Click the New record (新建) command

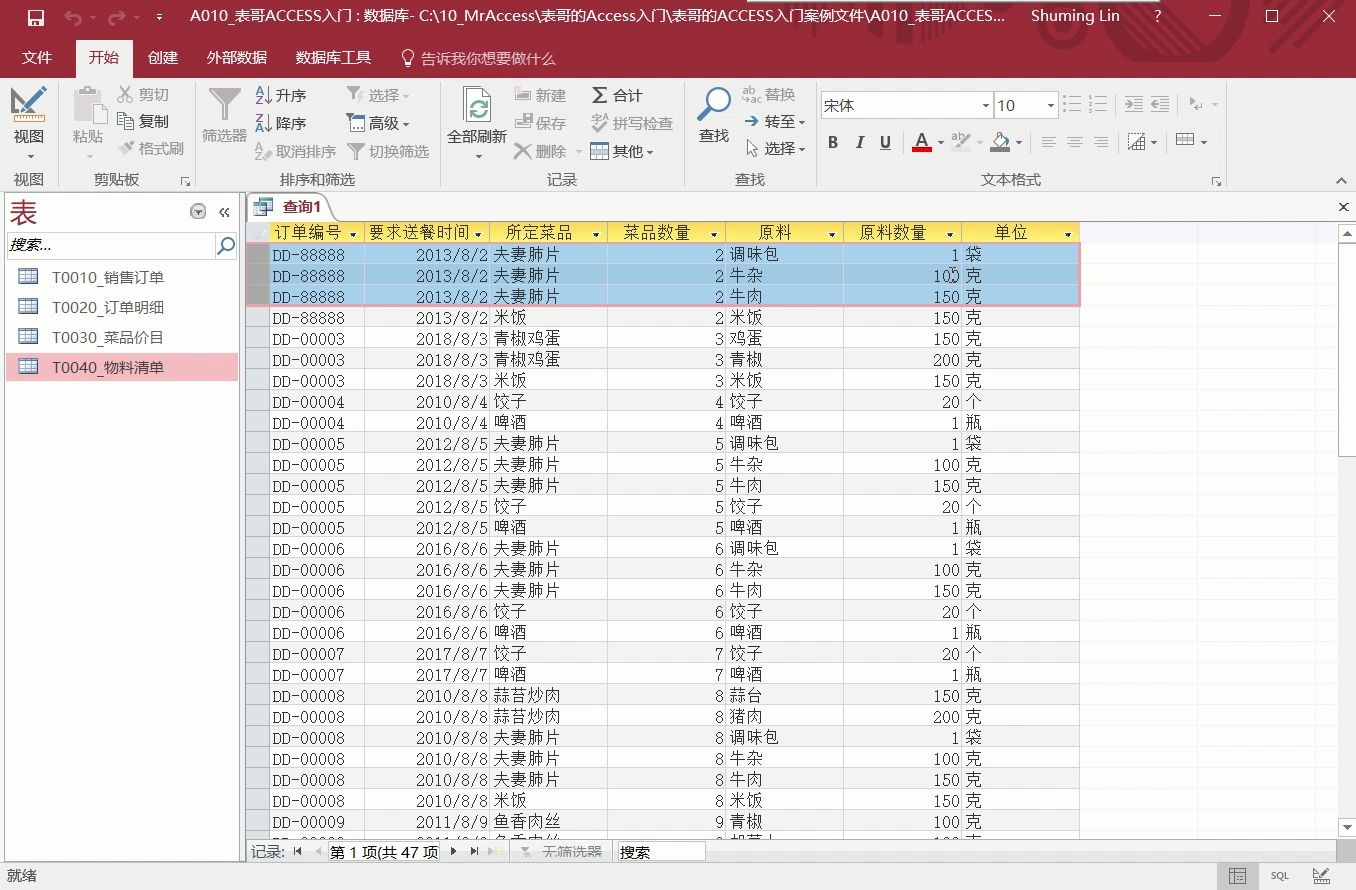coord(540,95)
